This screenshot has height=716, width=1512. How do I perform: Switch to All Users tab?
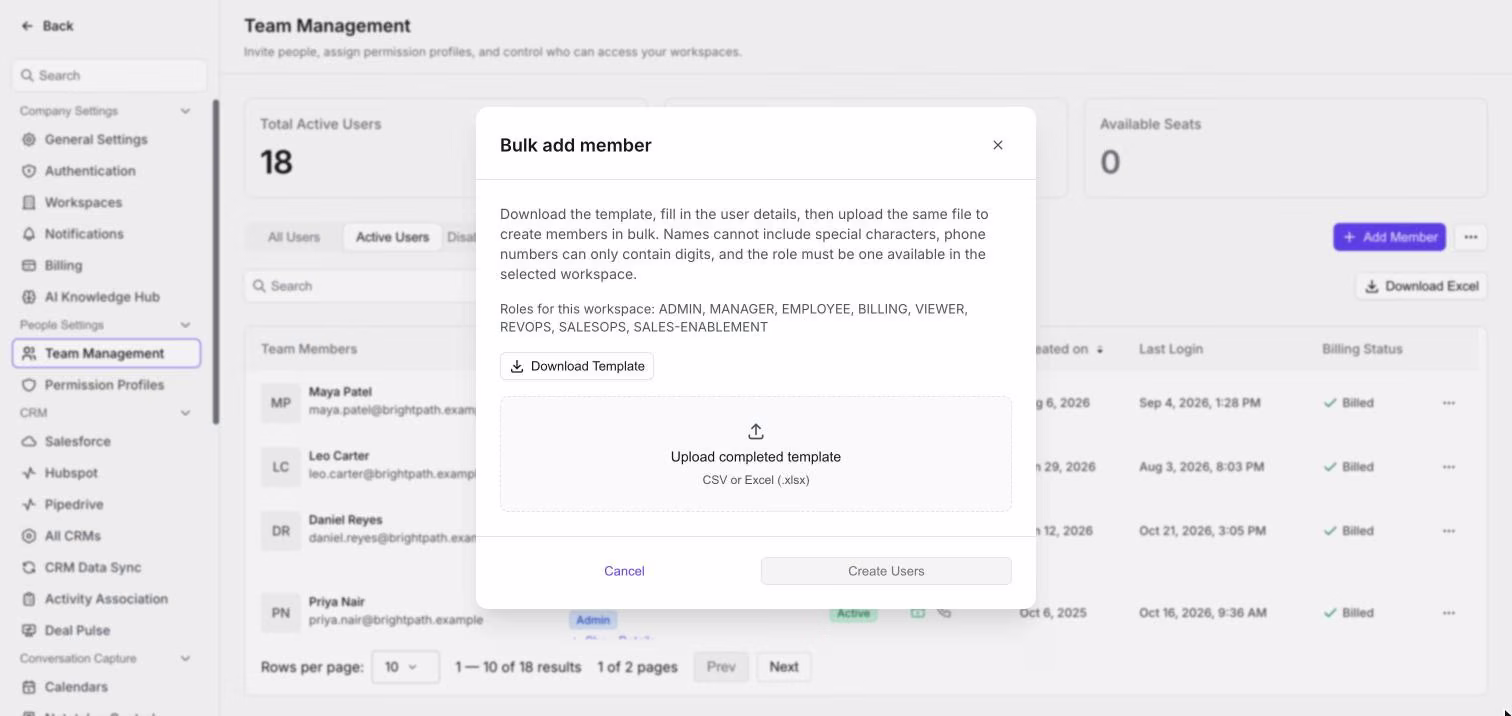294,237
